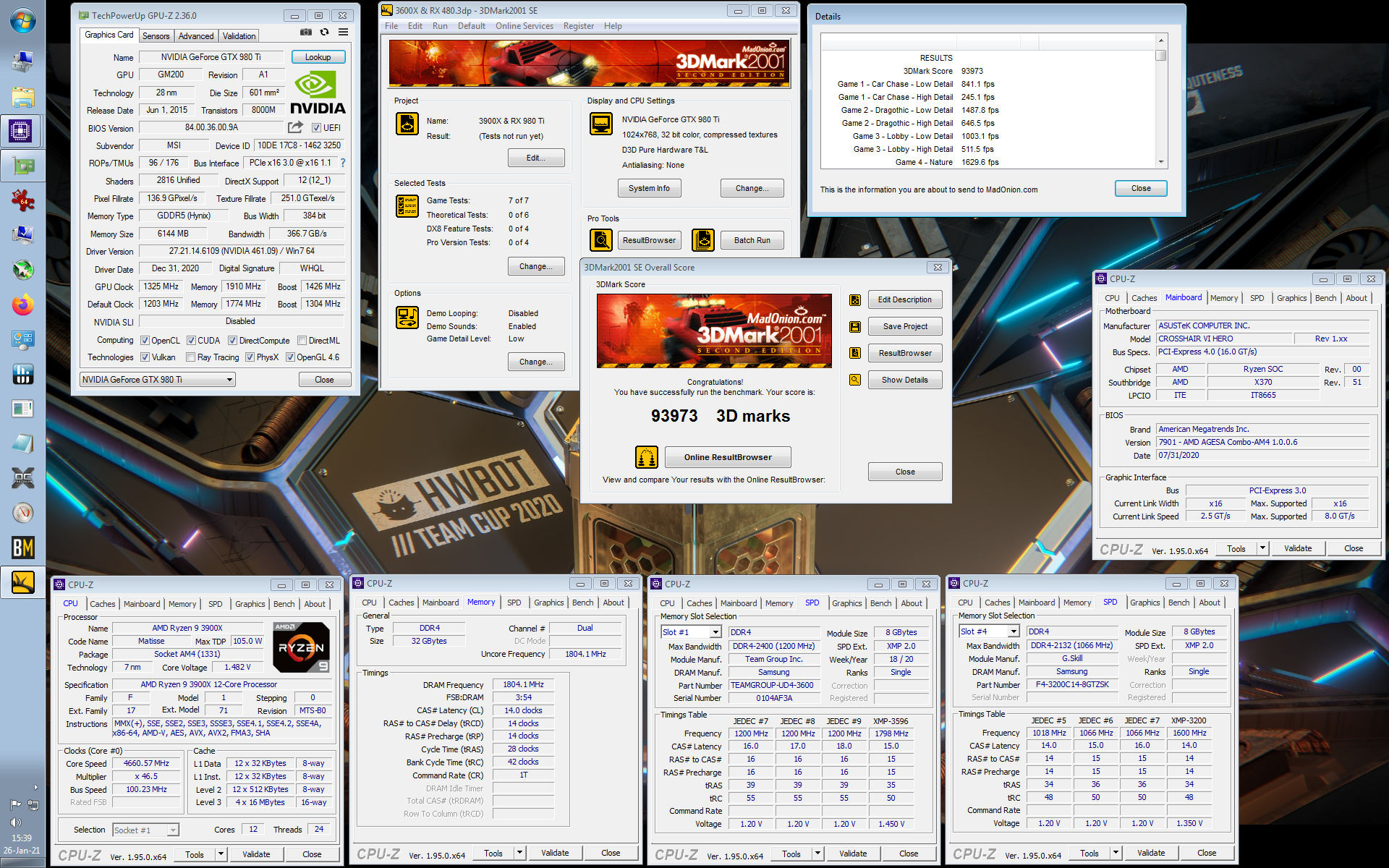Open Bench tab in Mainboard CPU-Z window

point(1325,298)
